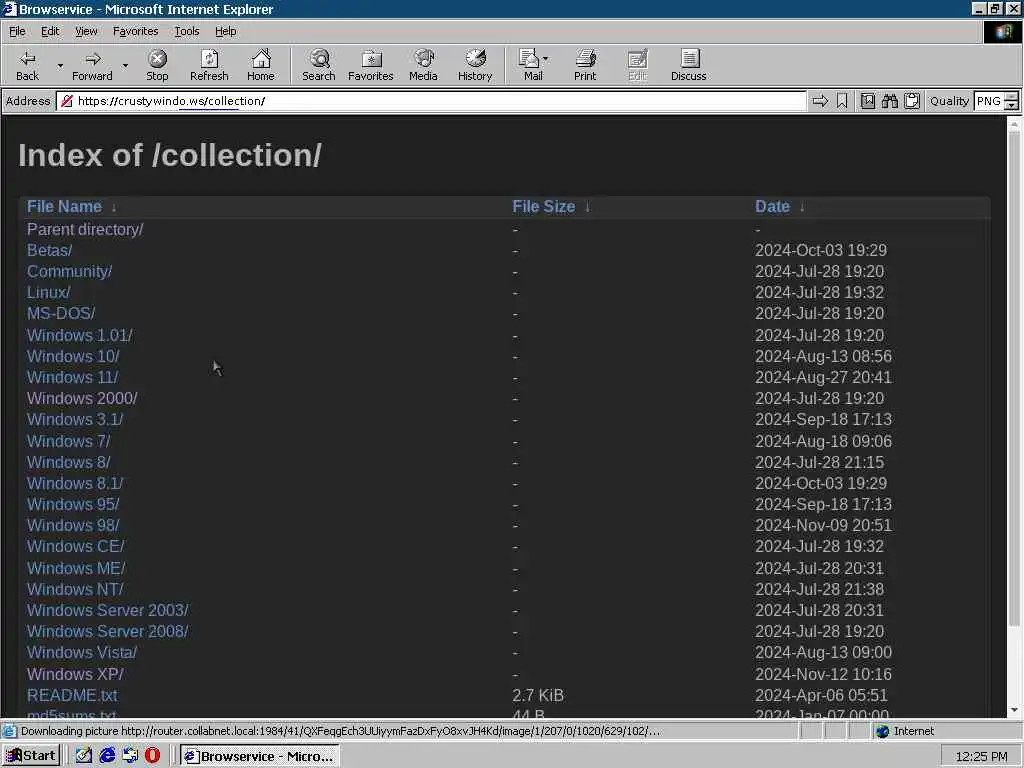Open the Community/ folder link
Image resolution: width=1024 pixels, height=768 pixels.
(69, 272)
